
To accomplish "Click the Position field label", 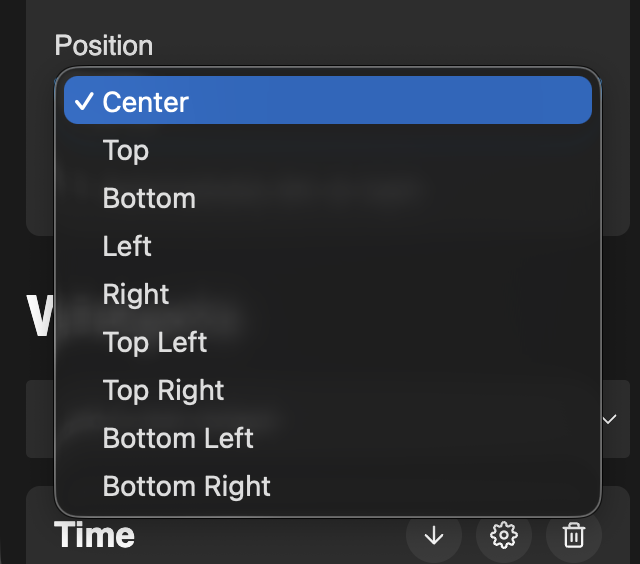I will coord(104,46).
